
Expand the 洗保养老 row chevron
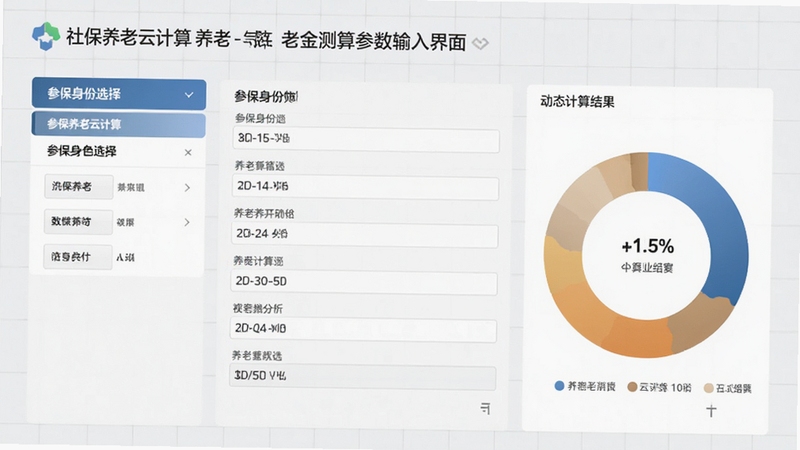(187, 188)
